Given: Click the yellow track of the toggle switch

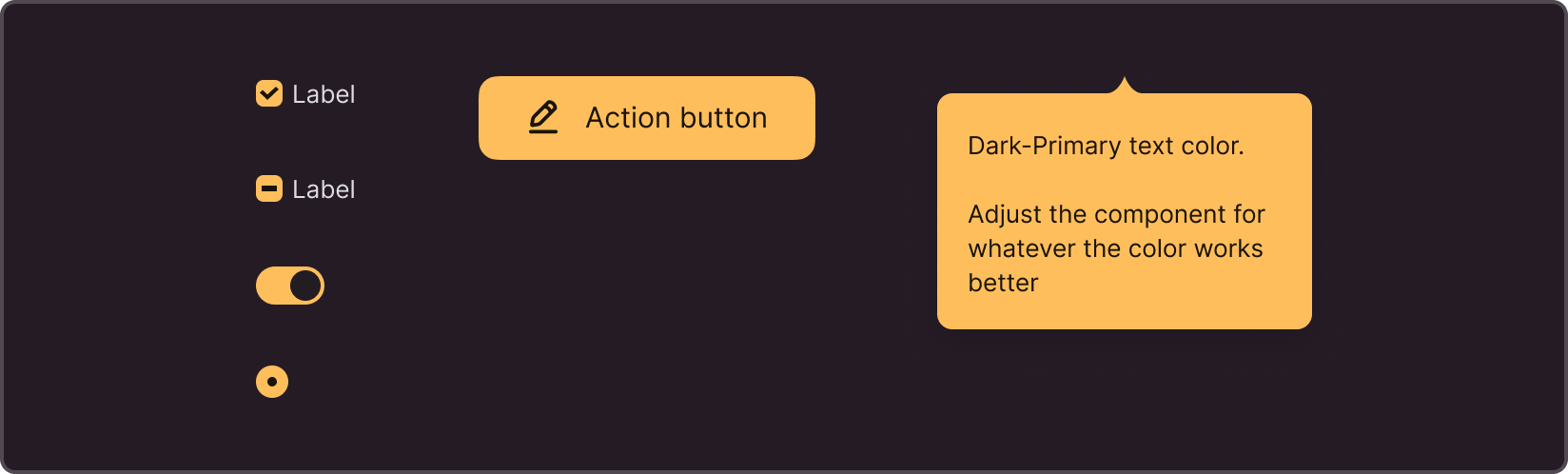Looking at the screenshot, I should click(x=271, y=286).
